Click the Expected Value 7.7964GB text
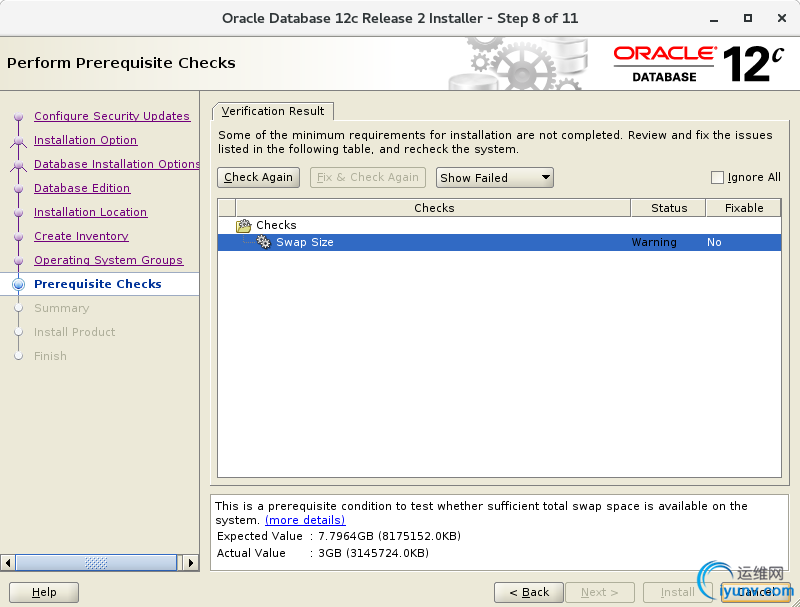 tap(339, 536)
